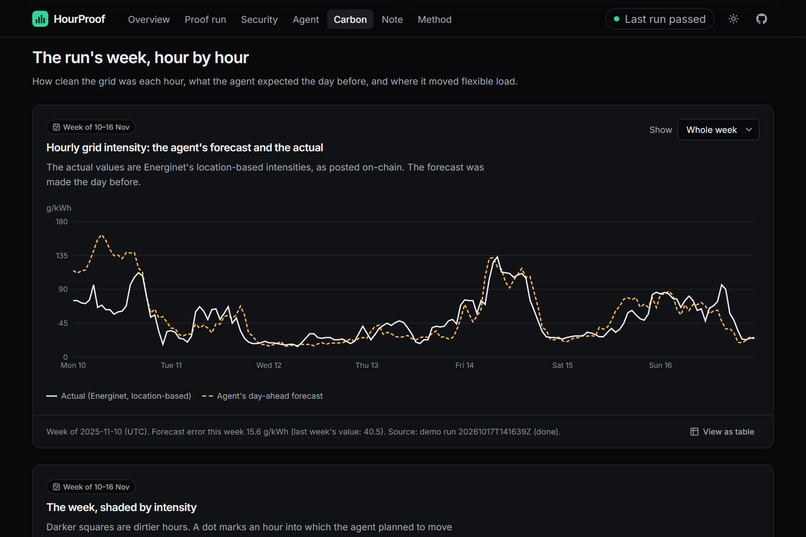Select the Carbon tab
Viewport: 806px width, 537px height.
(350, 20)
